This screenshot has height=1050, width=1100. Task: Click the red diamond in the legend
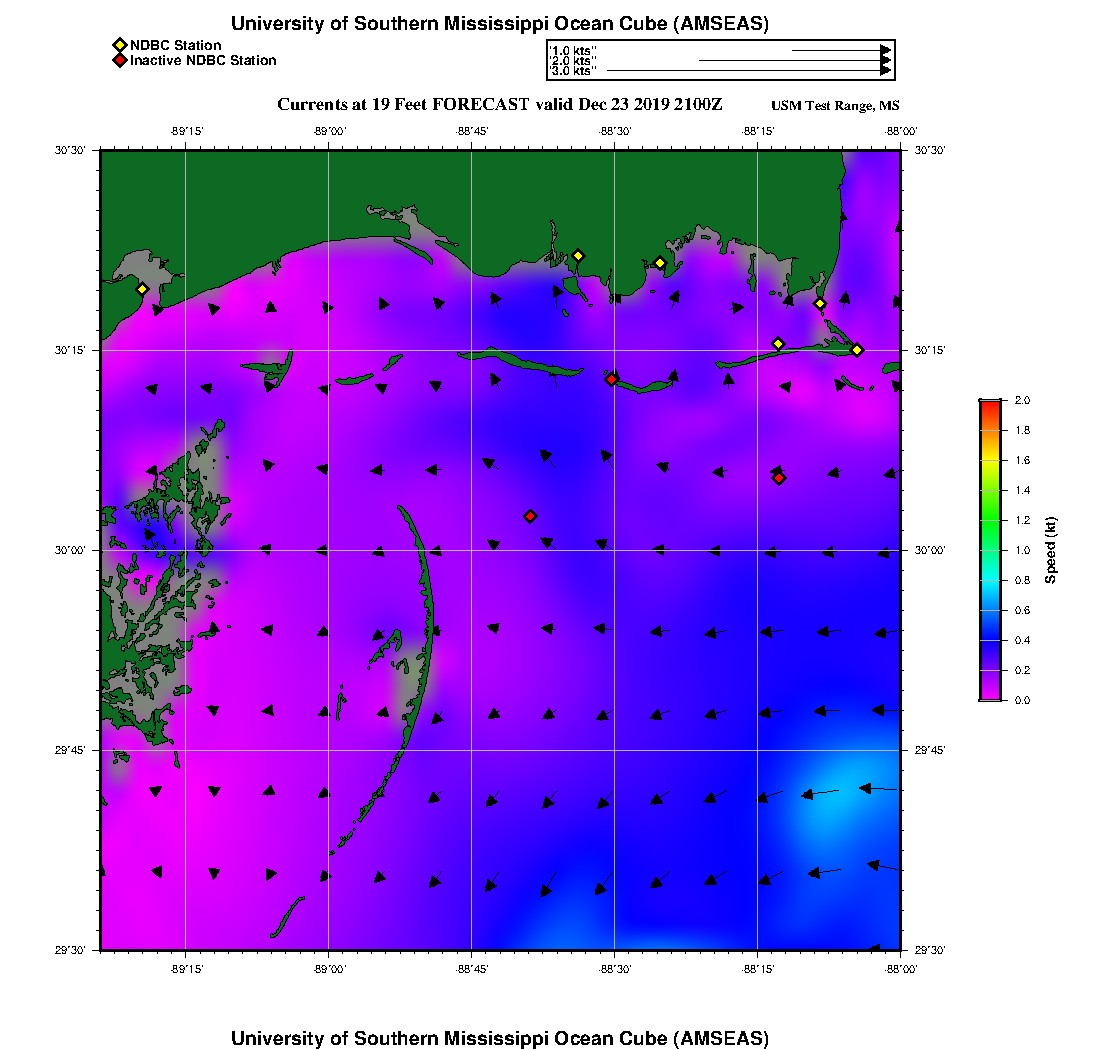[120, 60]
